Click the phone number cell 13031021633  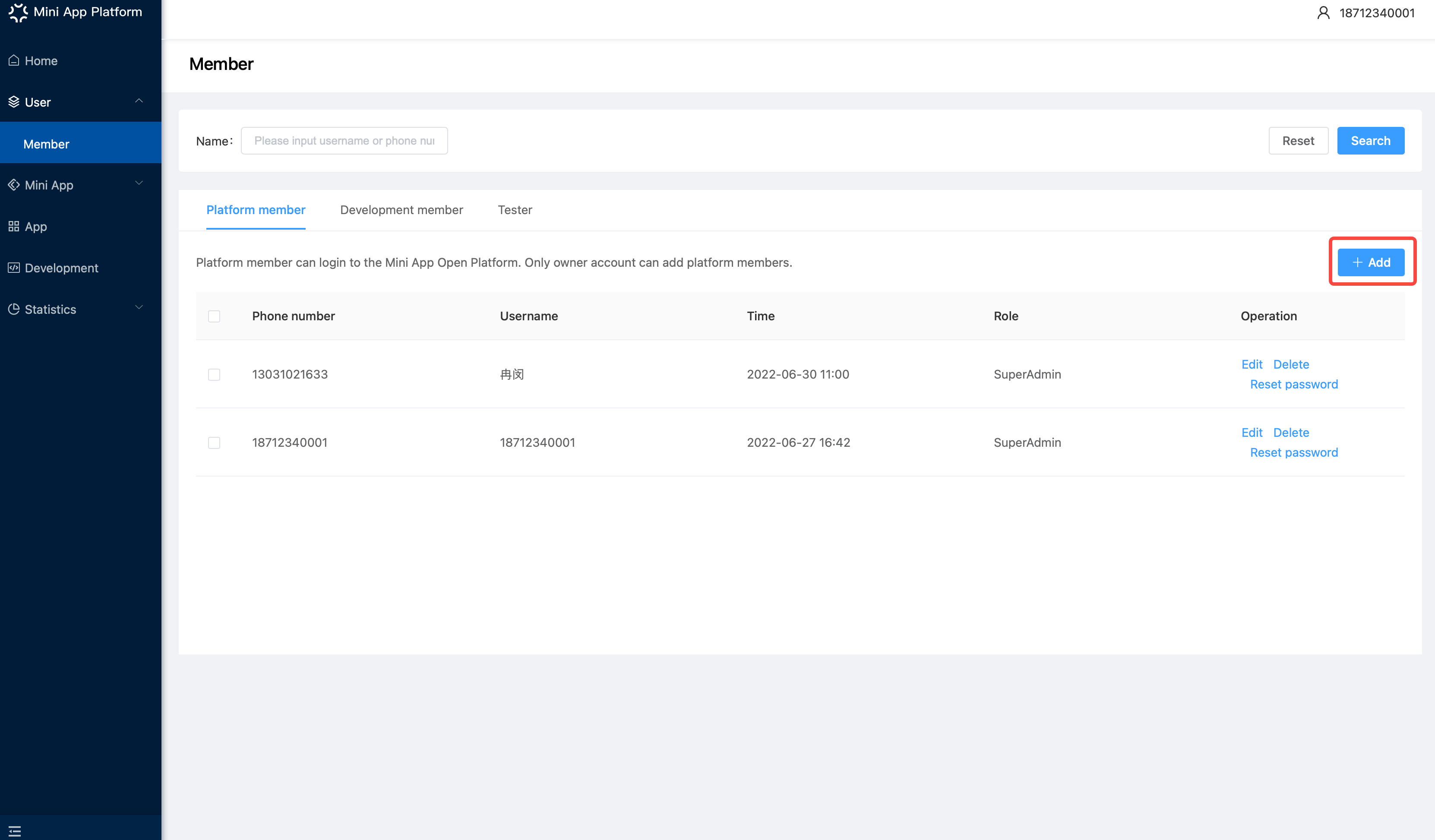pyautogui.click(x=290, y=374)
